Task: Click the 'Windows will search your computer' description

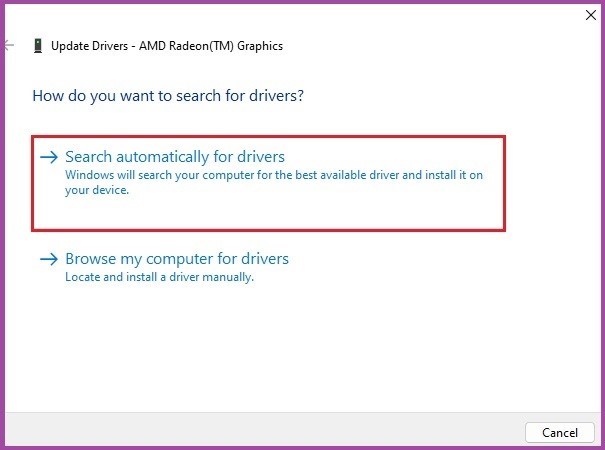Action: point(274,182)
